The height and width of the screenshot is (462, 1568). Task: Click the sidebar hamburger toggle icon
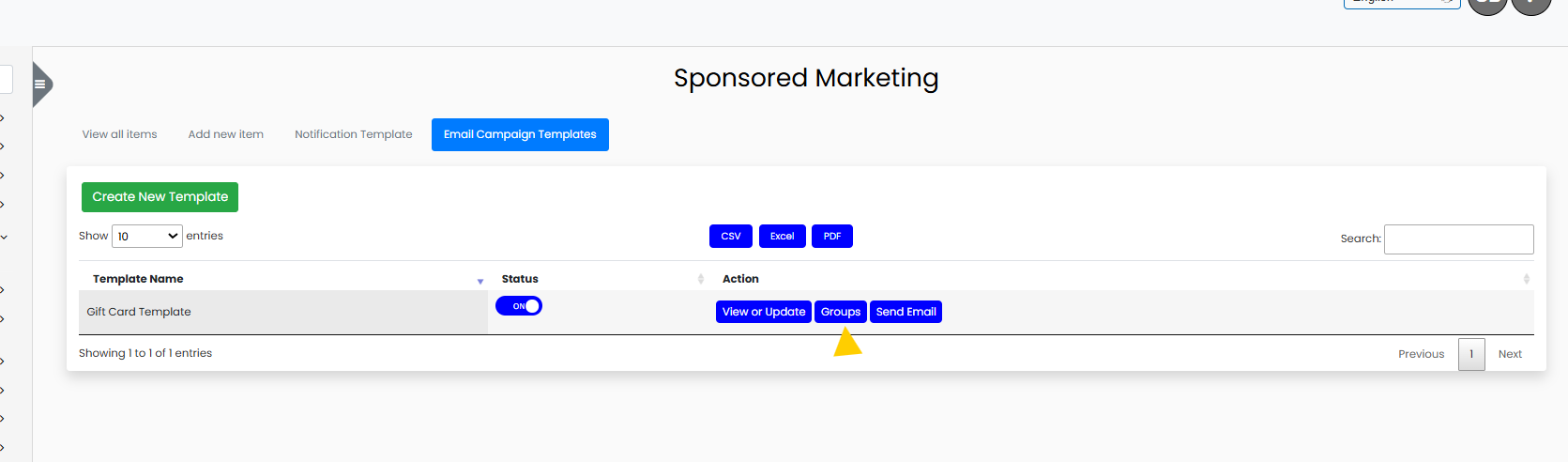pyautogui.click(x=40, y=85)
